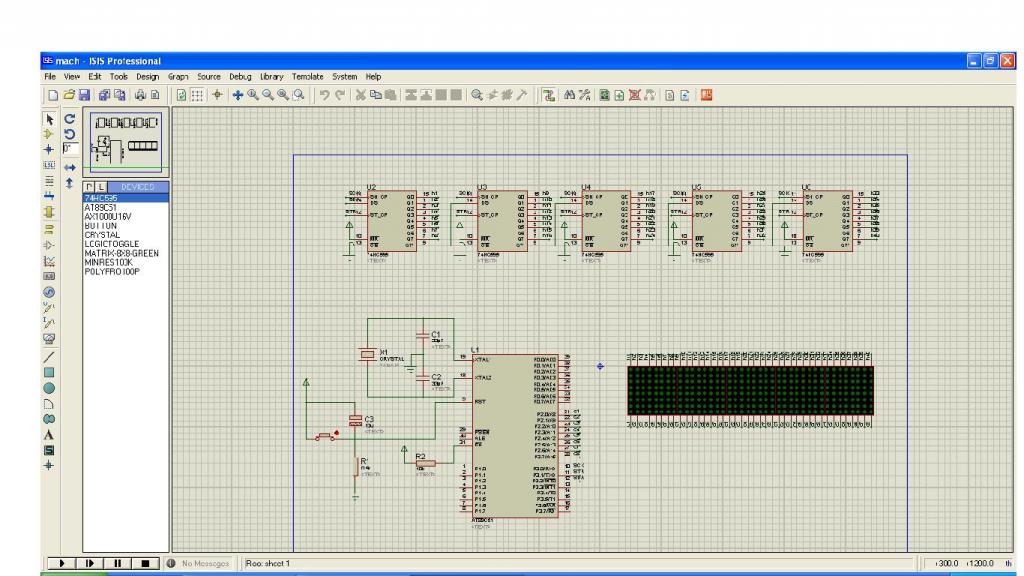The height and width of the screenshot is (576, 1024).
Task: Choose the subcircuit mode tool
Action: pyautogui.click(x=49, y=212)
